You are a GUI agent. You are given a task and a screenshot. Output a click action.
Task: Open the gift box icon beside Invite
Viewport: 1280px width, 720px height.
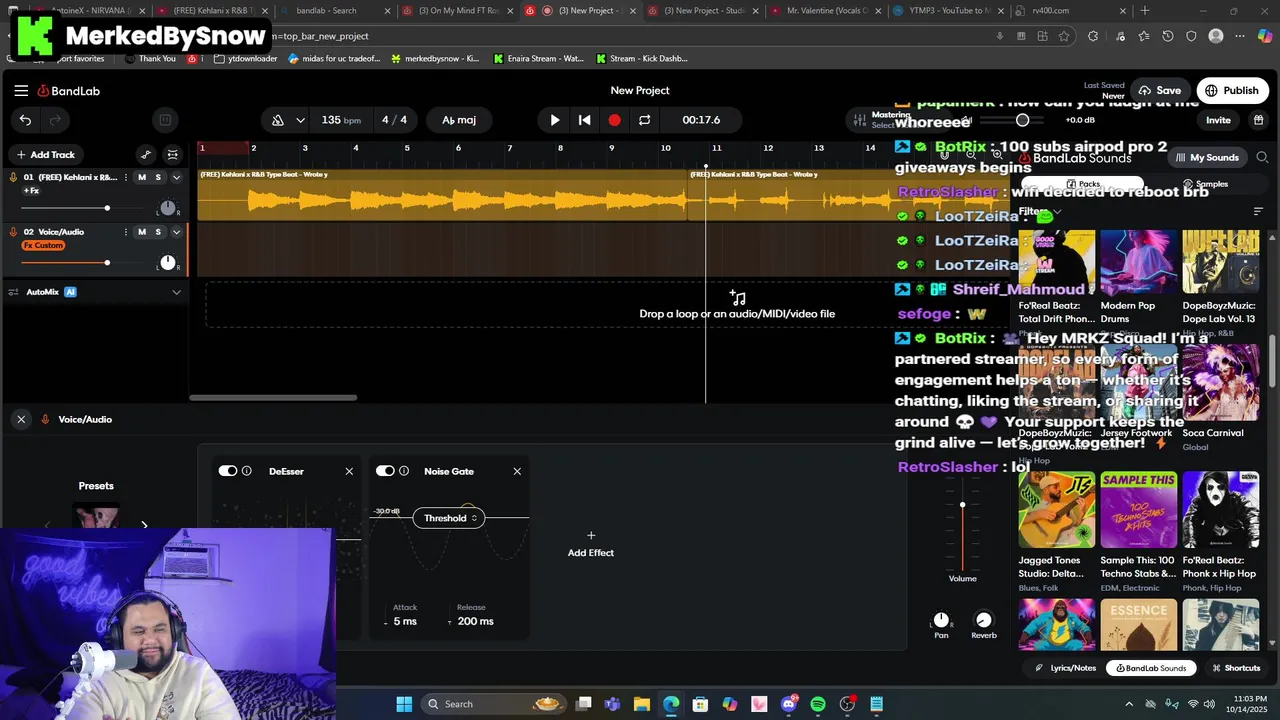[1258, 120]
